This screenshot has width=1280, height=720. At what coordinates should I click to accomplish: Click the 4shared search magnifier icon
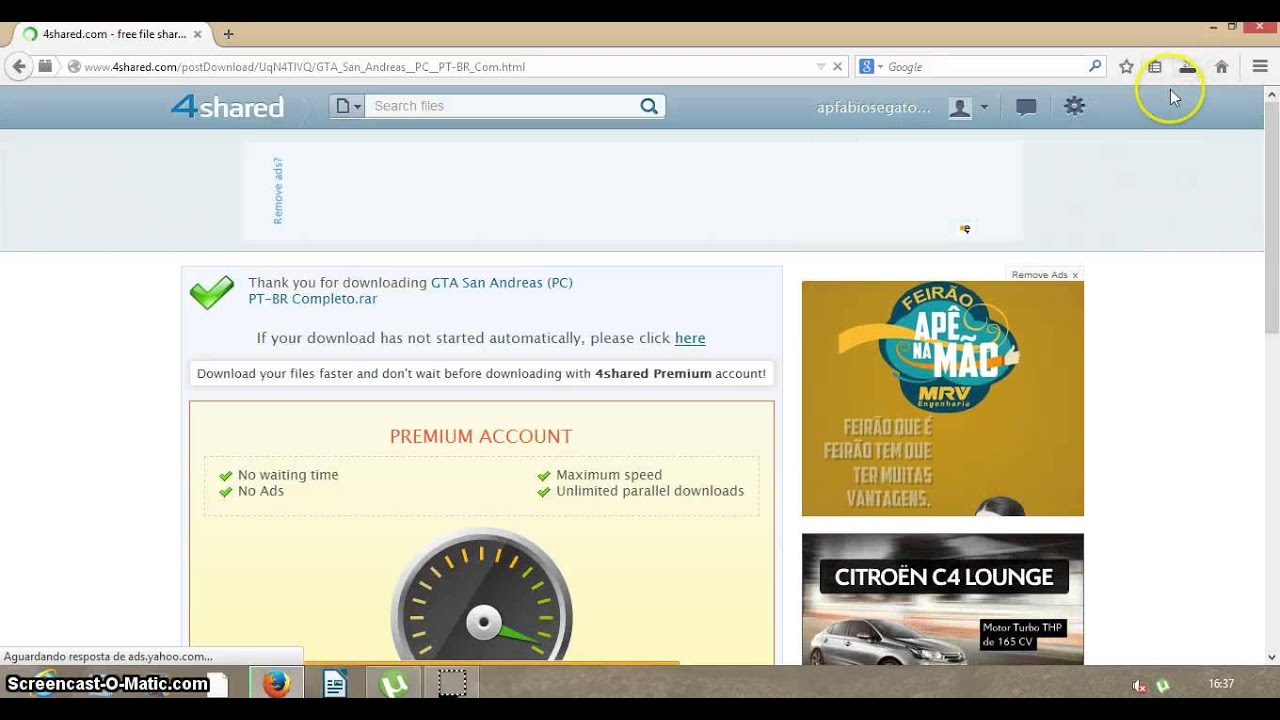tap(649, 106)
